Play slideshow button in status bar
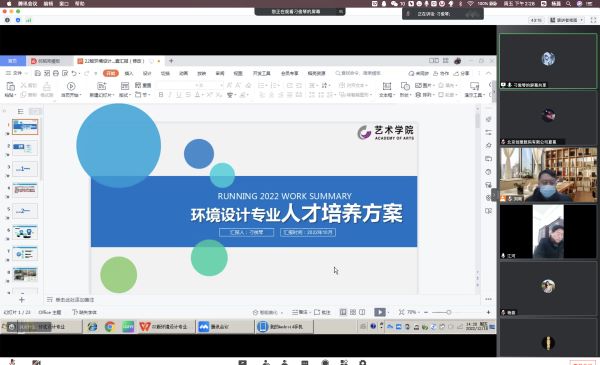Screen dimensions: 600x365 380,312
